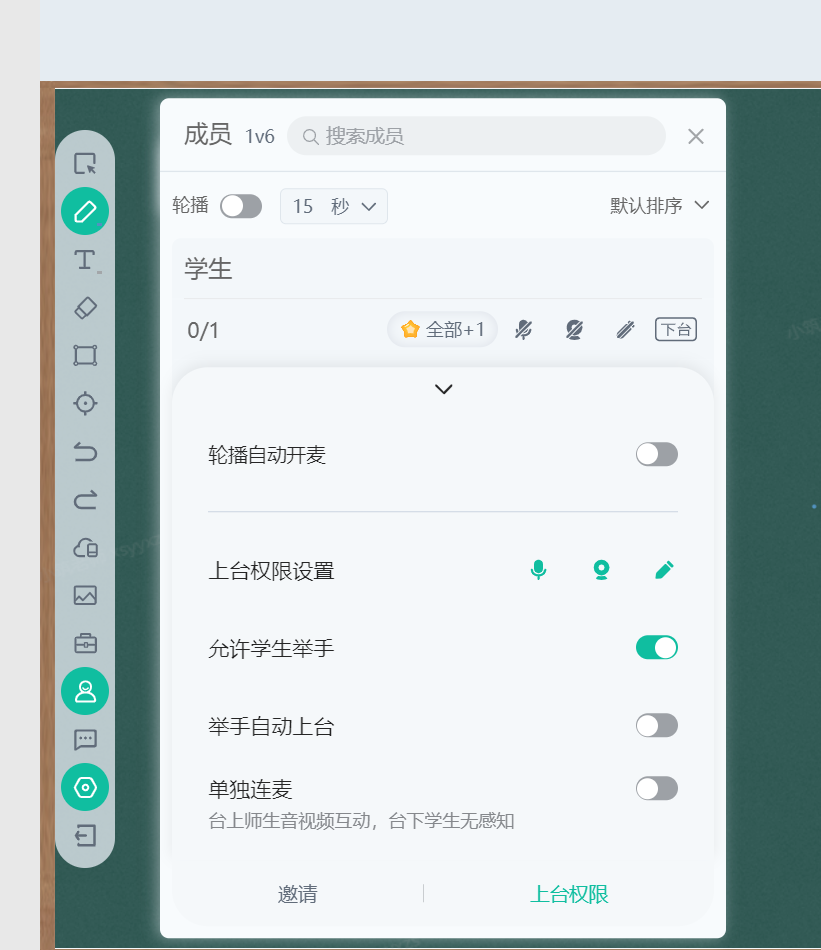Click the magnifier search icon
The image size is (821, 950).
click(x=310, y=137)
